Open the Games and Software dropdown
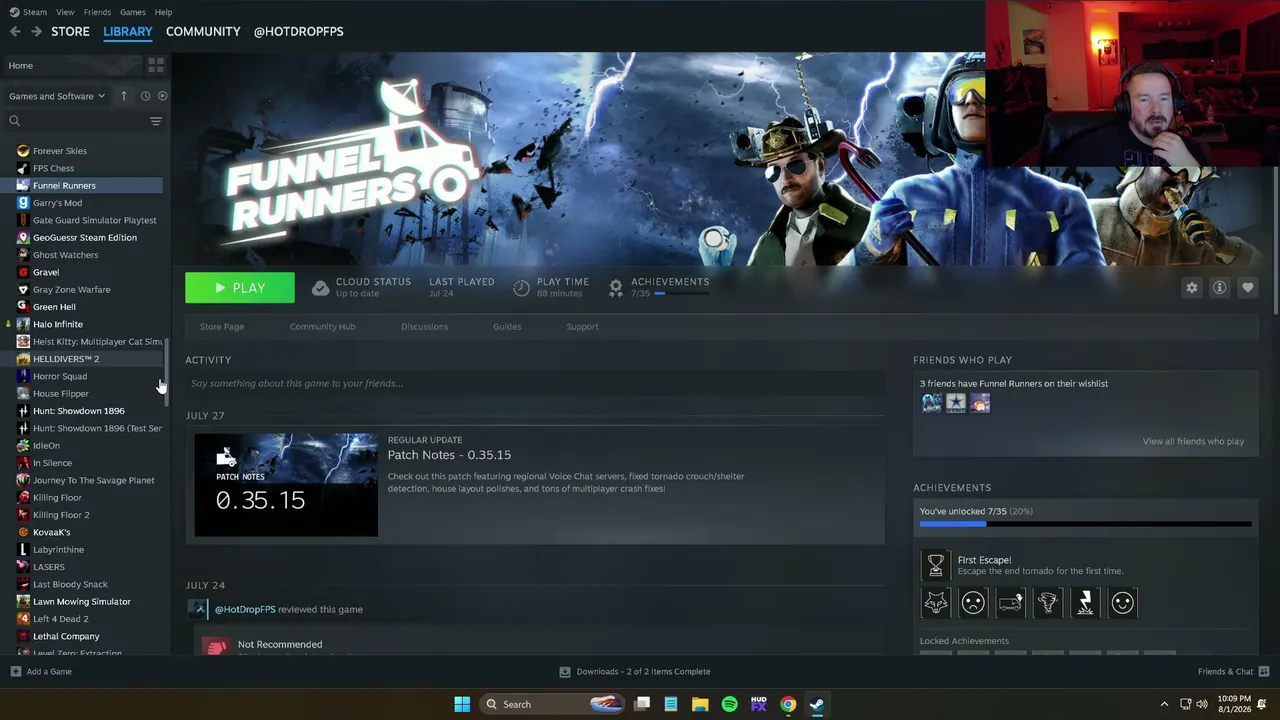1280x720 pixels. [56, 96]
